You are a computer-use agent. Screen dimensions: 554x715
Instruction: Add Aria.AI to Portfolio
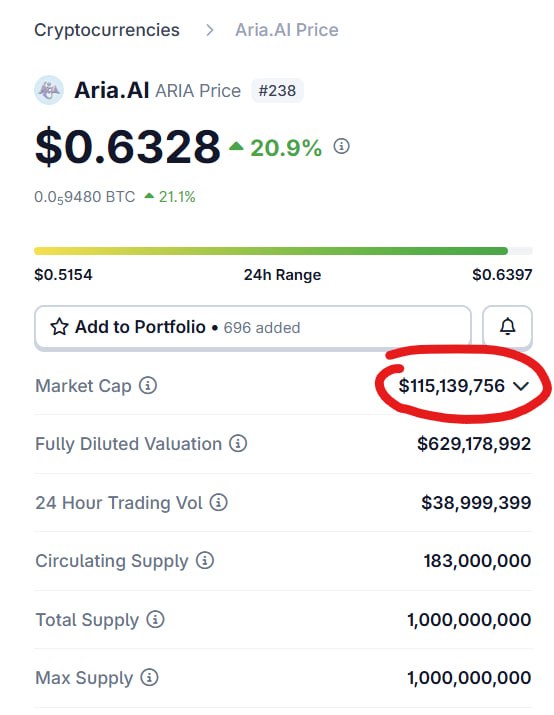click(253, 327)
